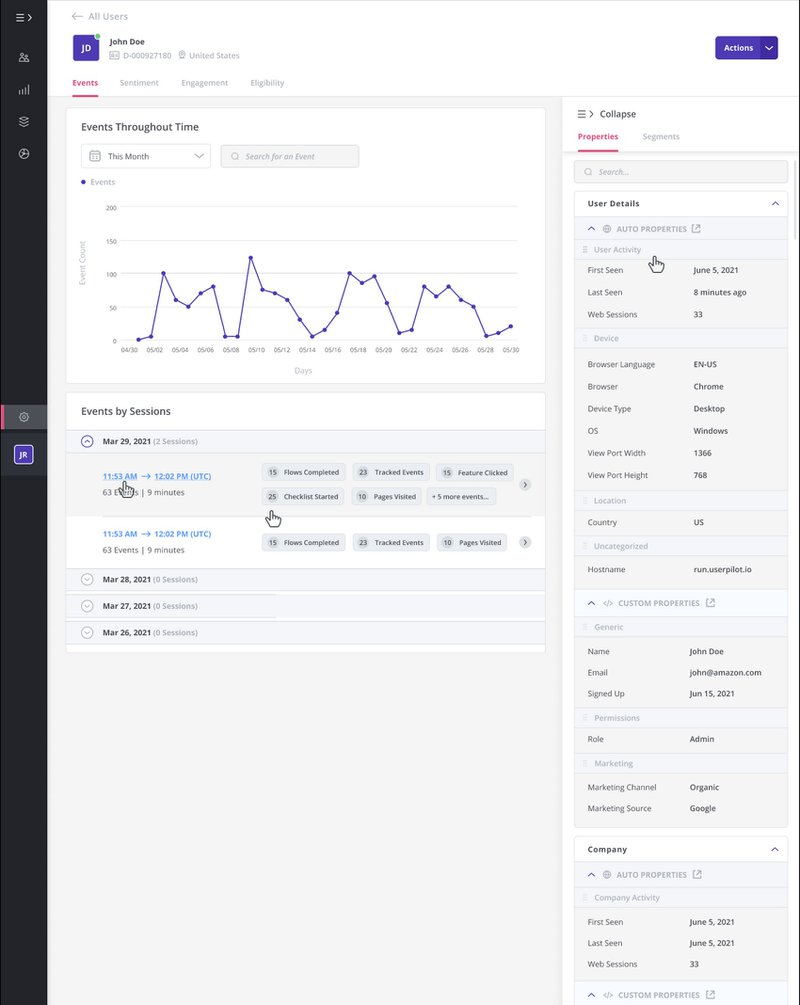The width and height of the screenshot is (800, 1005).
Task: Click the Properties panel search field
Action: tap(680, 172)
